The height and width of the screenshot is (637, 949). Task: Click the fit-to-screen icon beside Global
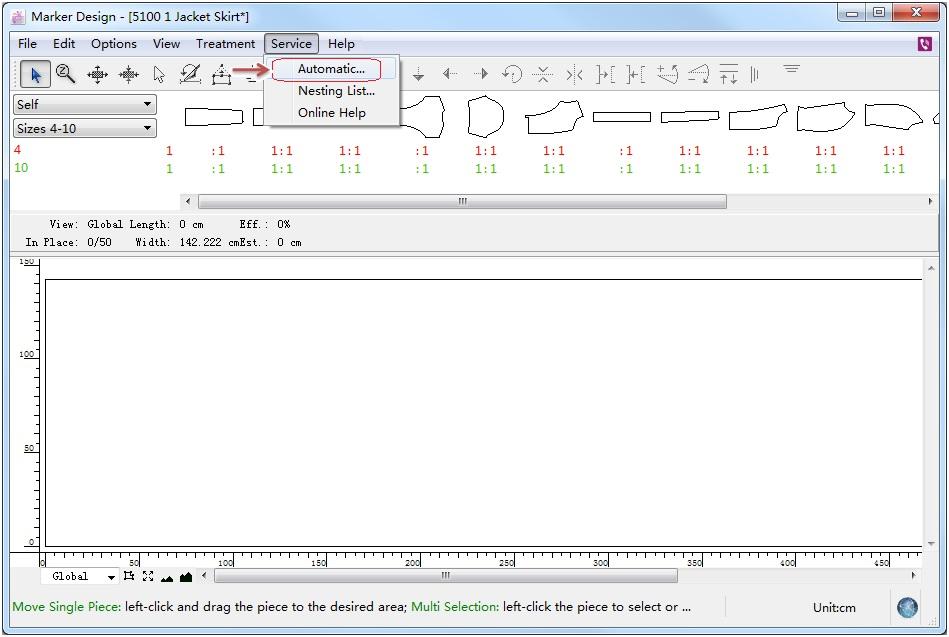tap(148, 576)
